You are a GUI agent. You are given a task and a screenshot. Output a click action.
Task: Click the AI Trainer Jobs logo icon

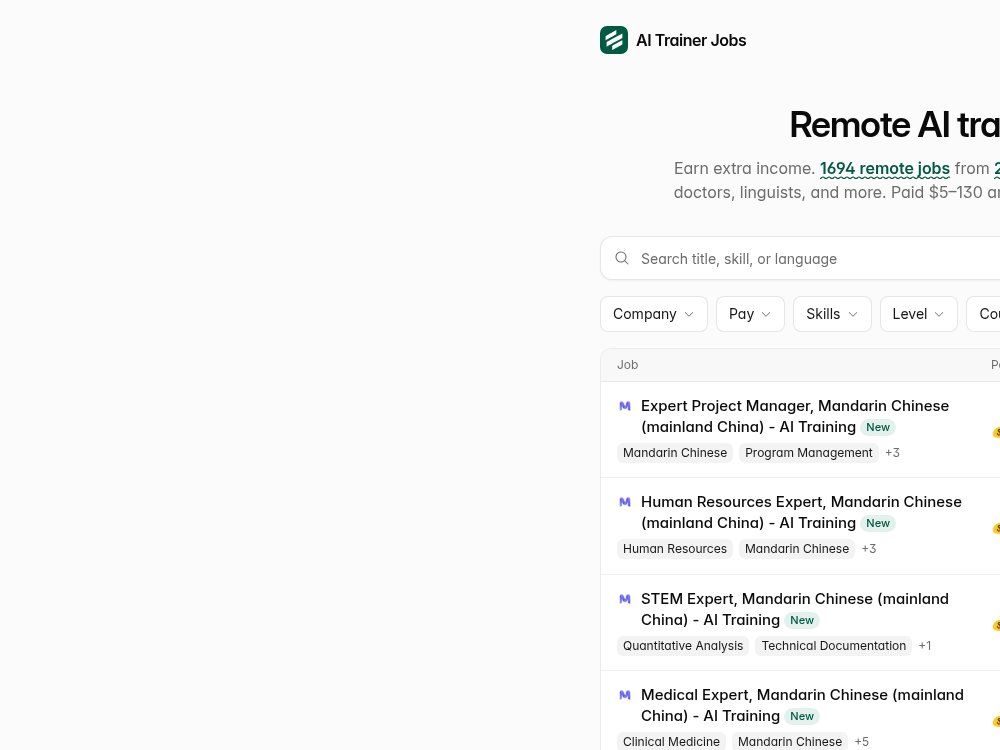tap(614, 40)
